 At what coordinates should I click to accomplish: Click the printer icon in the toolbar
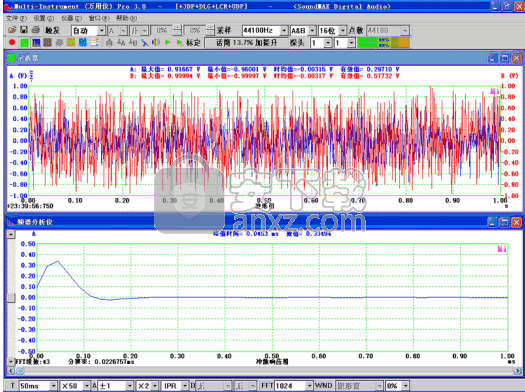[x=36, y=30]
